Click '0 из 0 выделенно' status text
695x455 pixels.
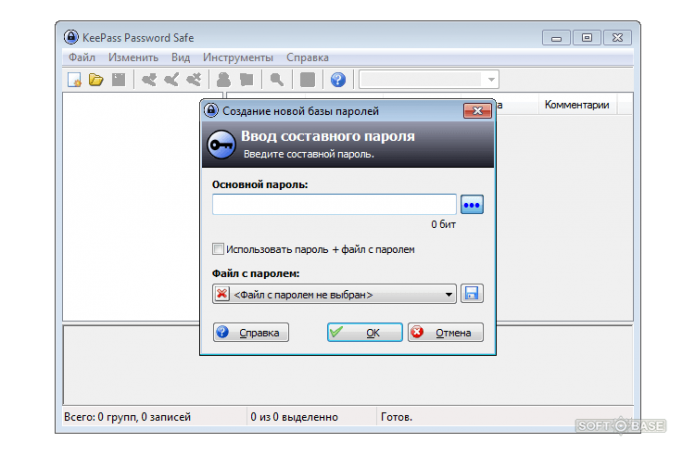pos(294,417)
